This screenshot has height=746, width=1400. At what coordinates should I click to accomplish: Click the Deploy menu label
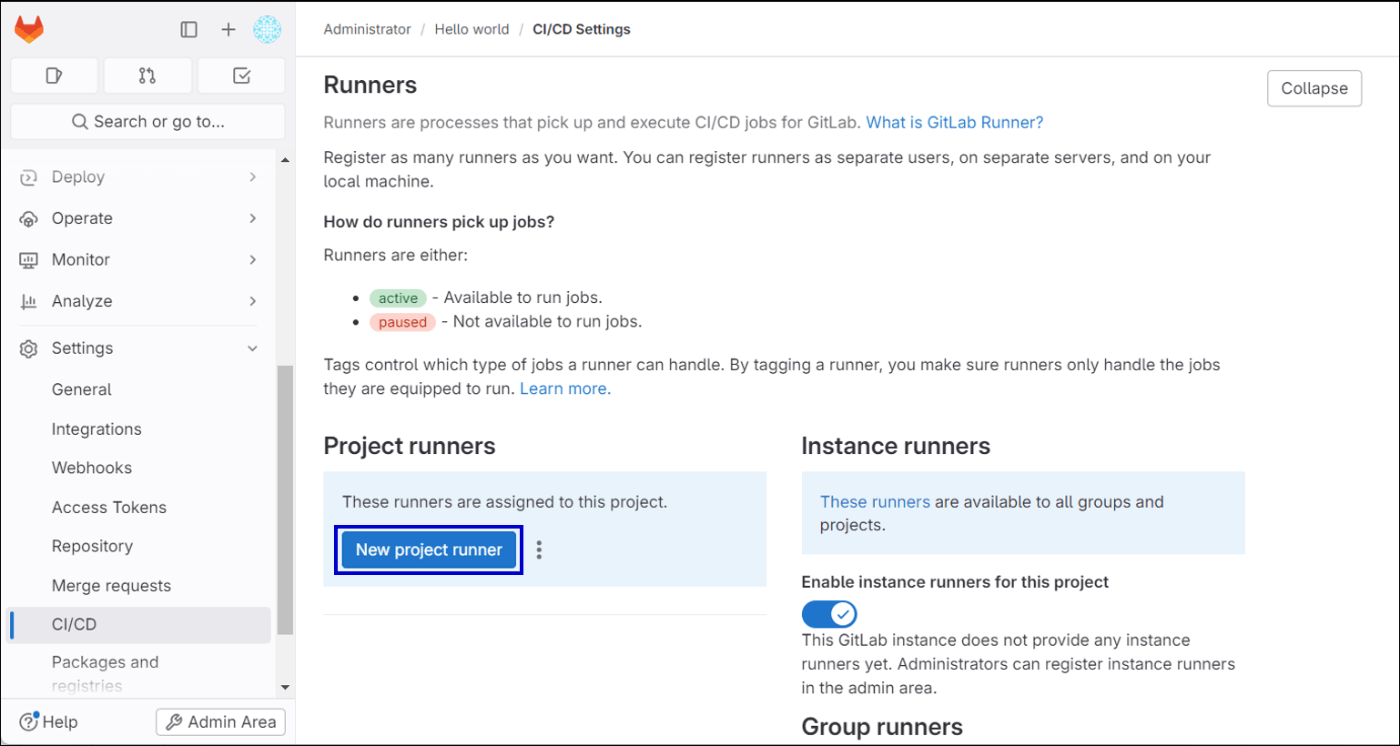(x=78, y=177)
